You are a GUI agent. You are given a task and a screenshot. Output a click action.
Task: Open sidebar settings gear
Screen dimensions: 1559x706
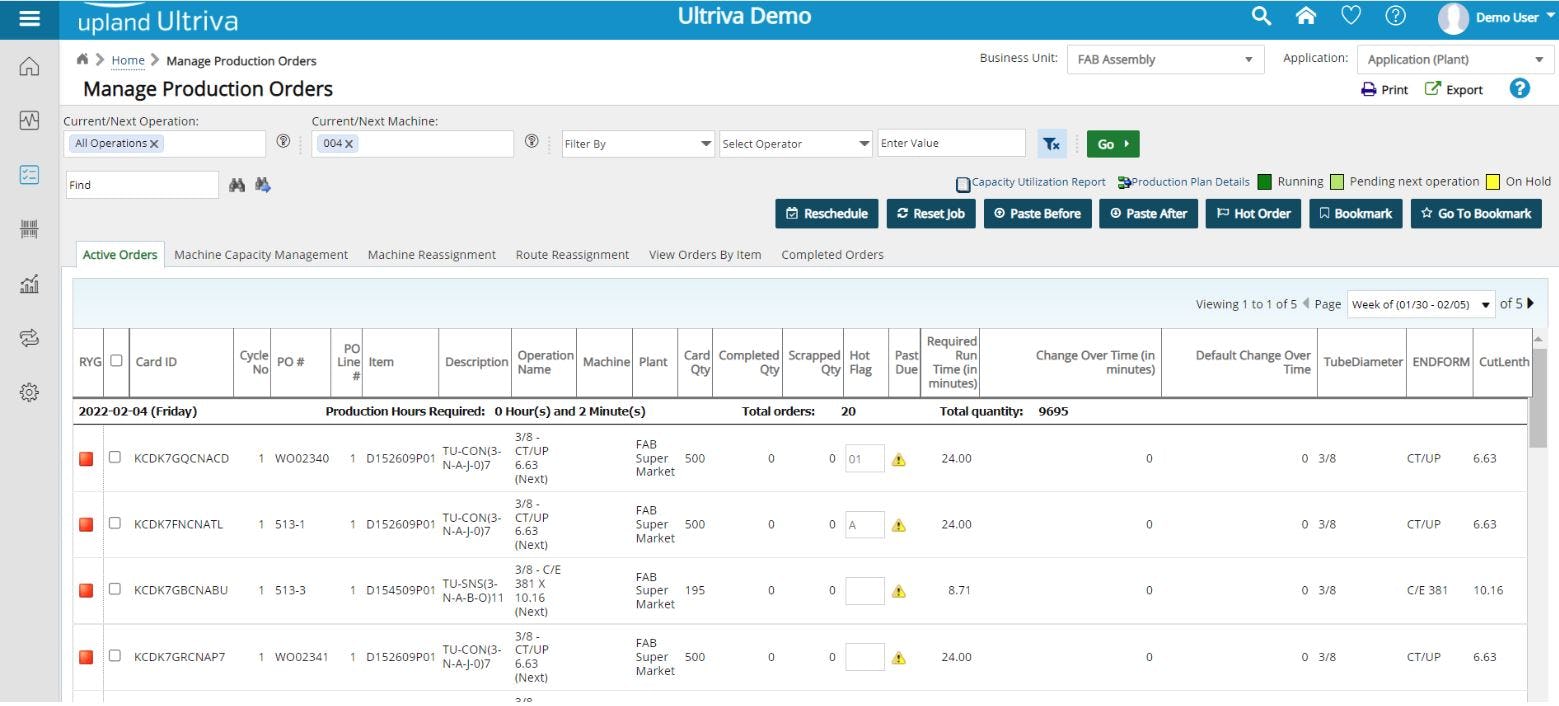pos(29,394)
